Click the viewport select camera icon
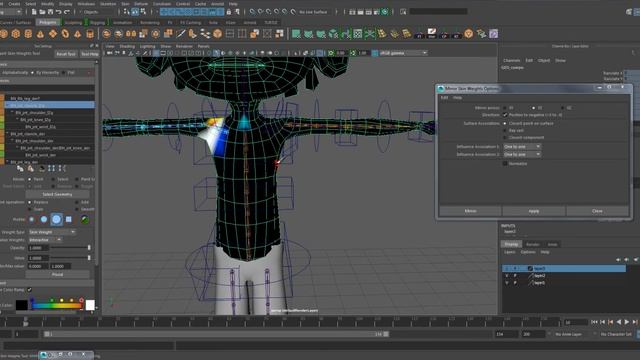This screenshot has width=640, height=360. (110, 53)
